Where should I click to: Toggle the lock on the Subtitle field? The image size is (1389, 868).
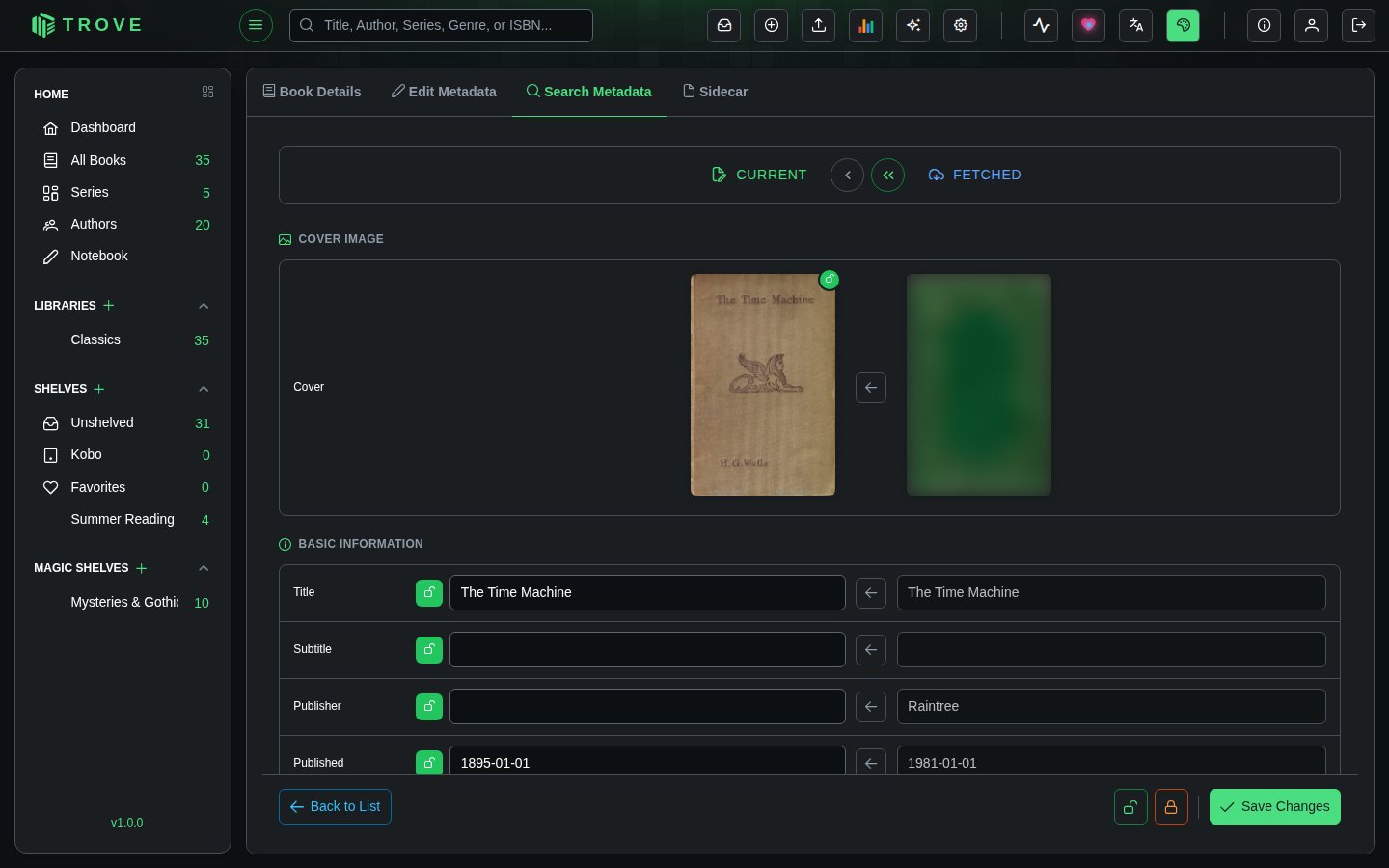(x=429, y=650)
